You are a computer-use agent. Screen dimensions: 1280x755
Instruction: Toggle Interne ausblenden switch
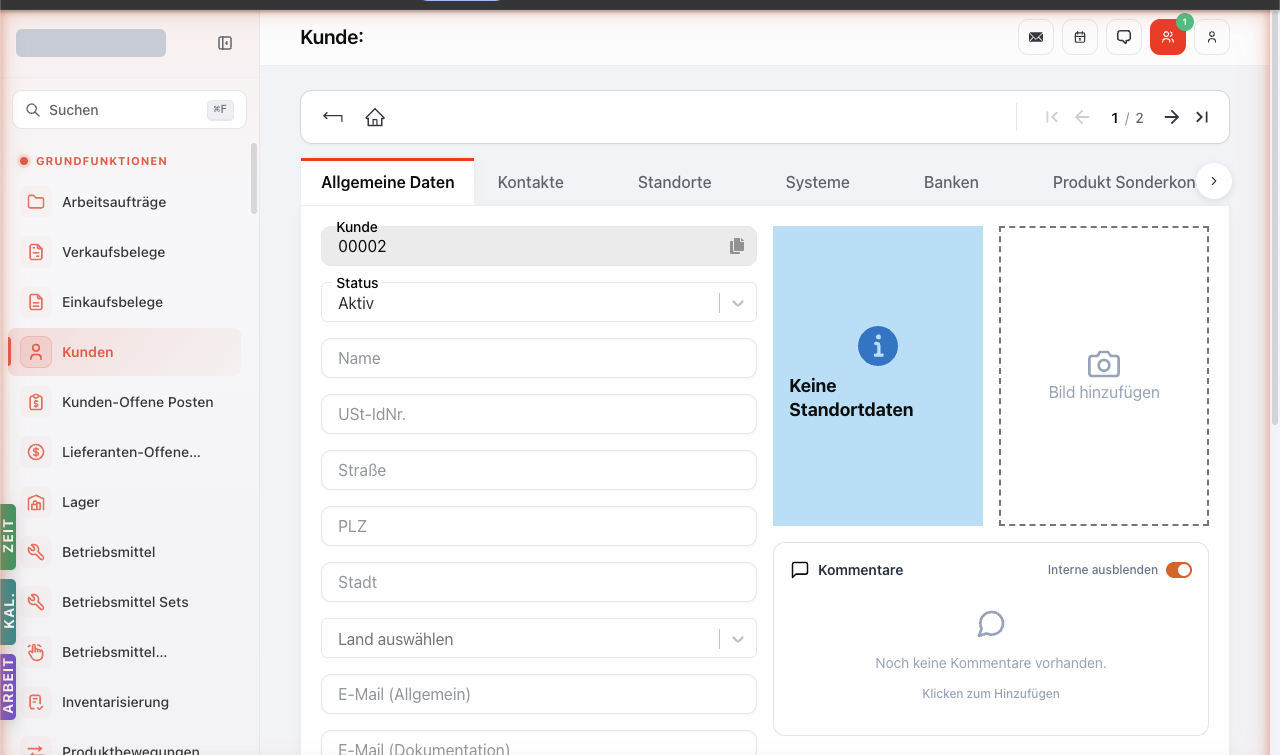[1179, 570]
